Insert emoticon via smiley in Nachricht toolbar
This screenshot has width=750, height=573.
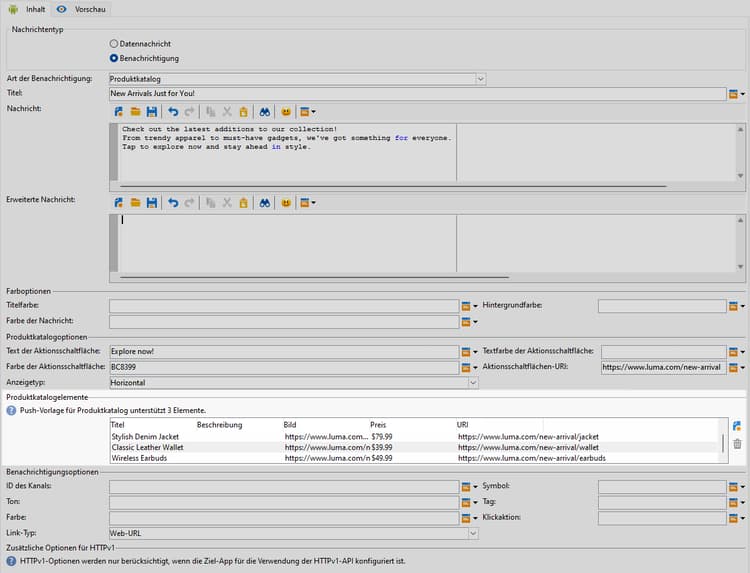(x=286, y=112)
